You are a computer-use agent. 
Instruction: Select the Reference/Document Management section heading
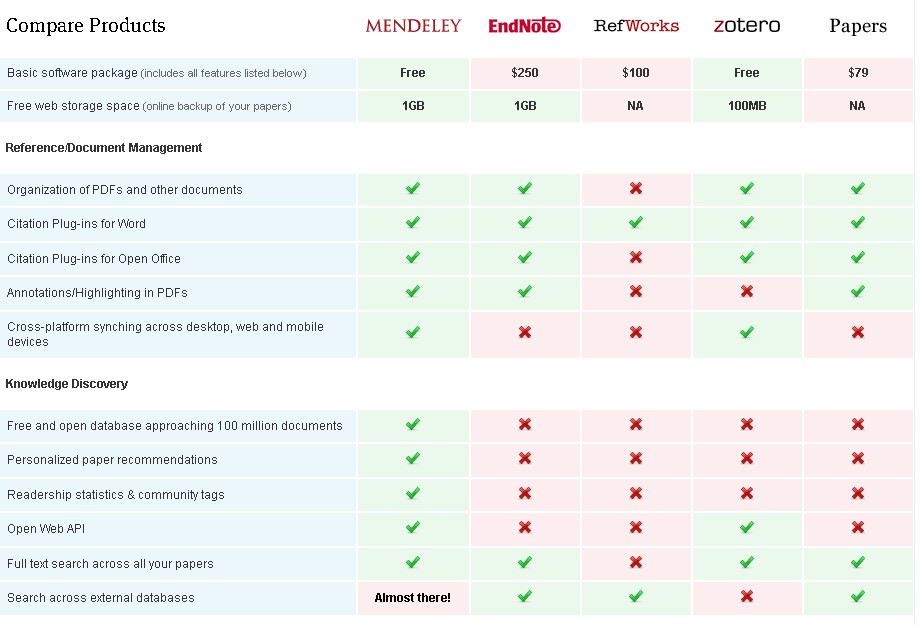click(104, 148)
